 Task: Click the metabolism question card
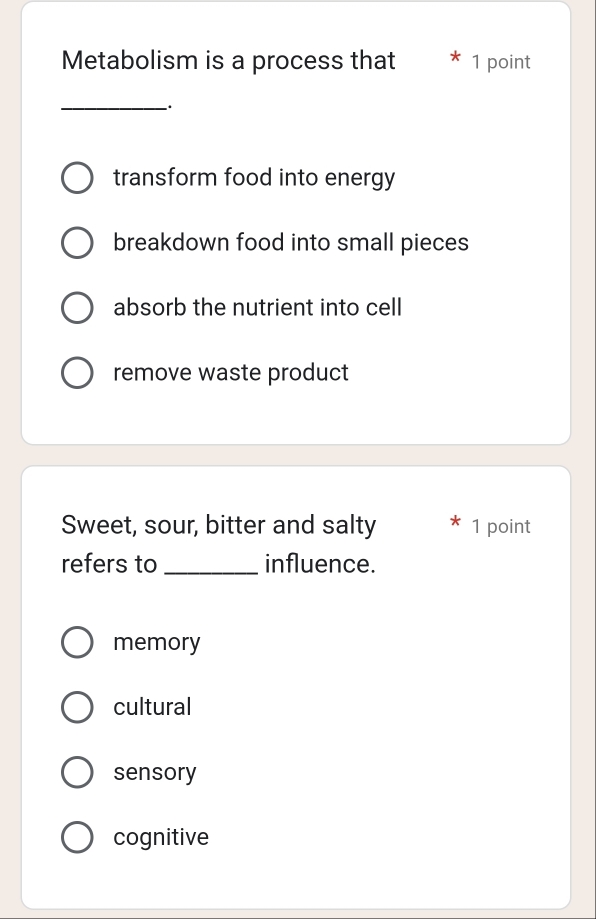pyautogui.click(x=296, y=420)
